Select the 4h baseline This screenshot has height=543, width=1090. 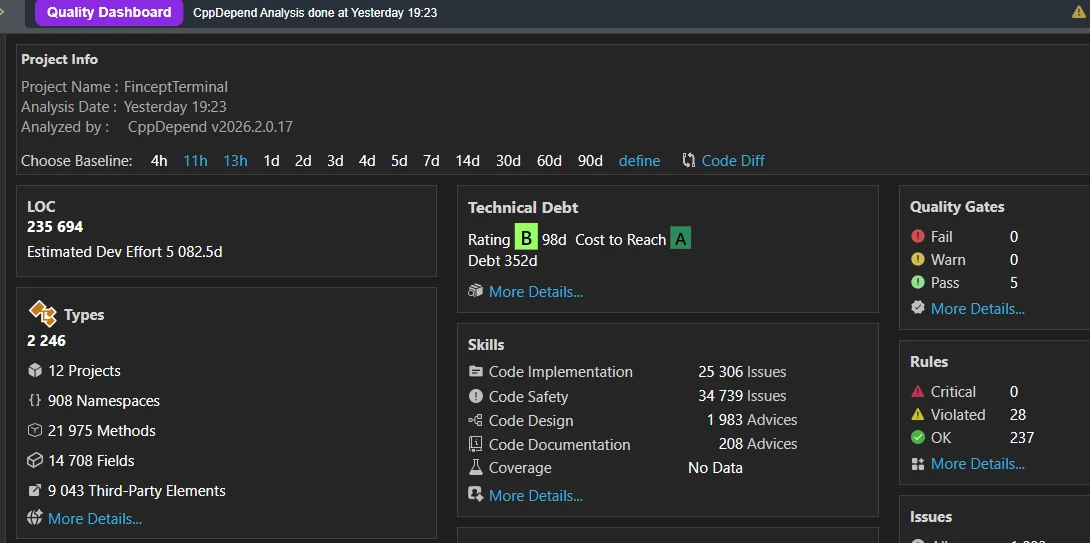tap(159, 161)
